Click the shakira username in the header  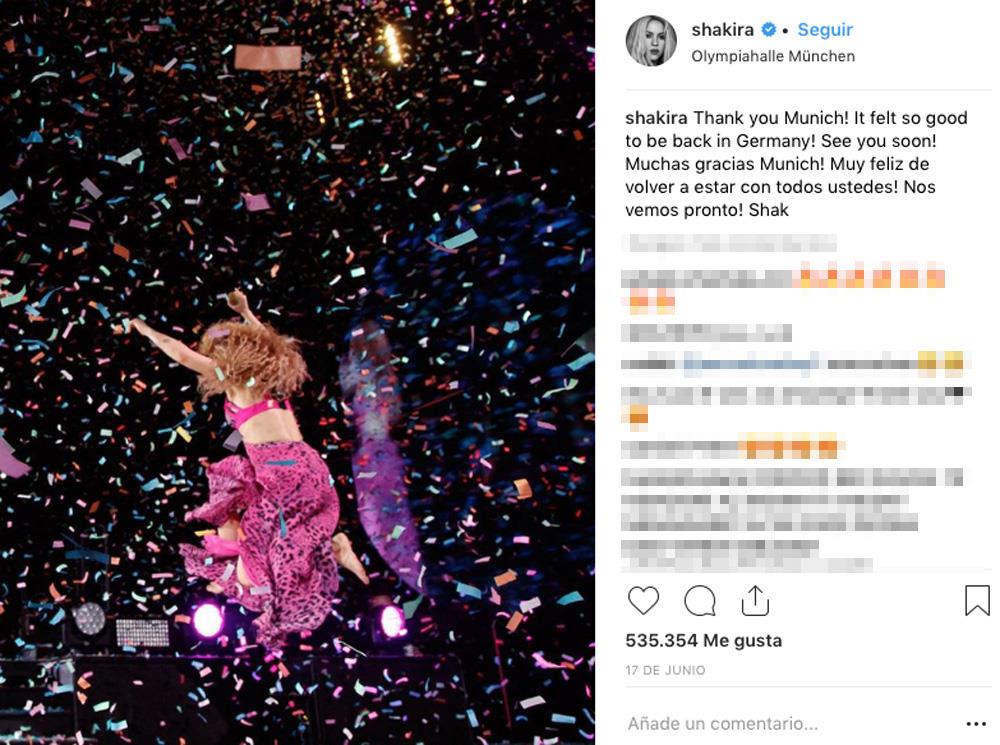click(722, 29)
